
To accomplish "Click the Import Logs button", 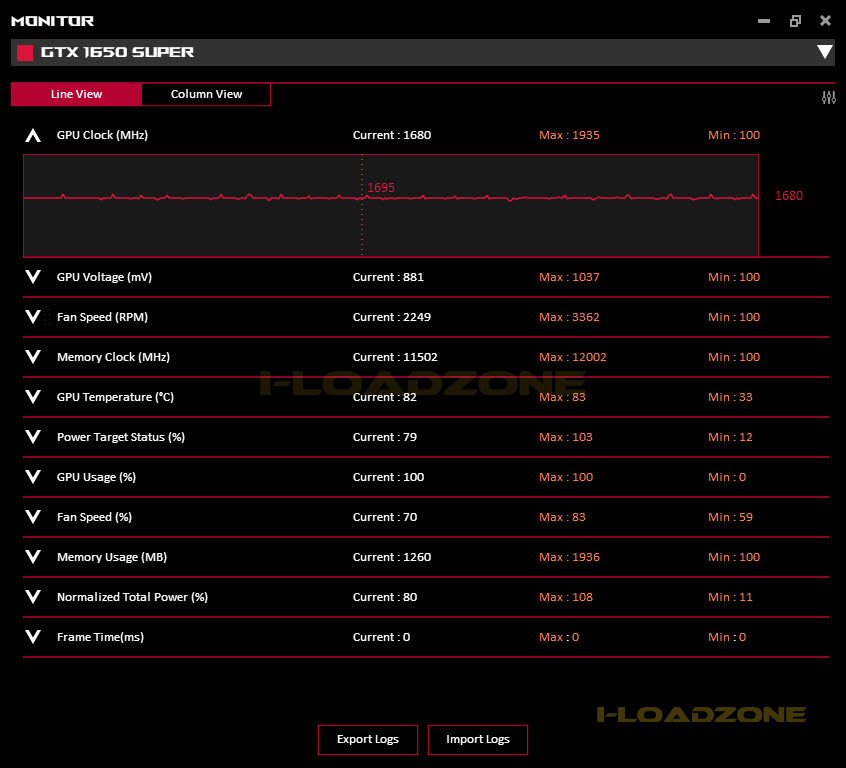I will coord(477,739).
